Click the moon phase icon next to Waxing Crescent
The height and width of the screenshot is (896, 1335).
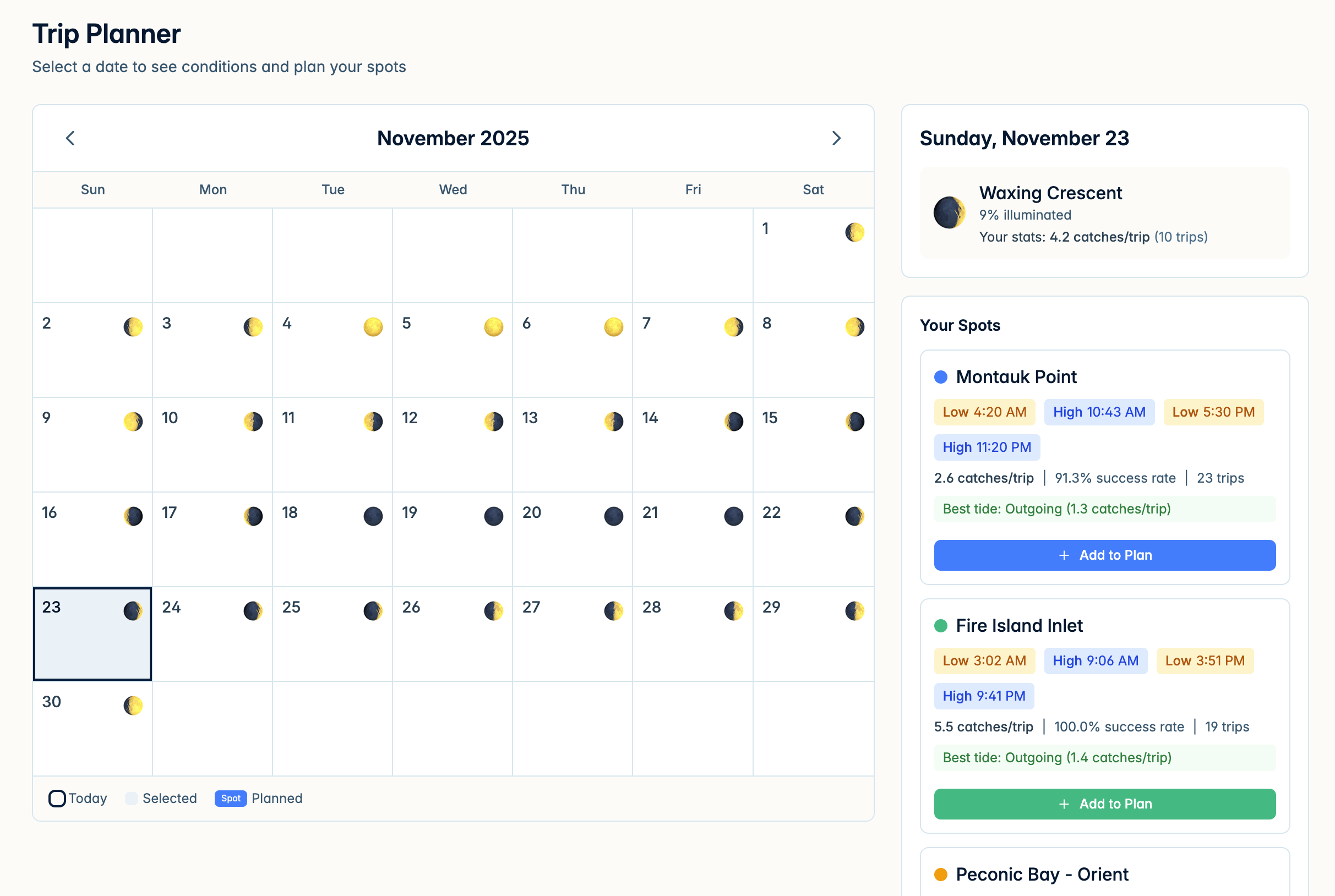click(x=949, y=213)
